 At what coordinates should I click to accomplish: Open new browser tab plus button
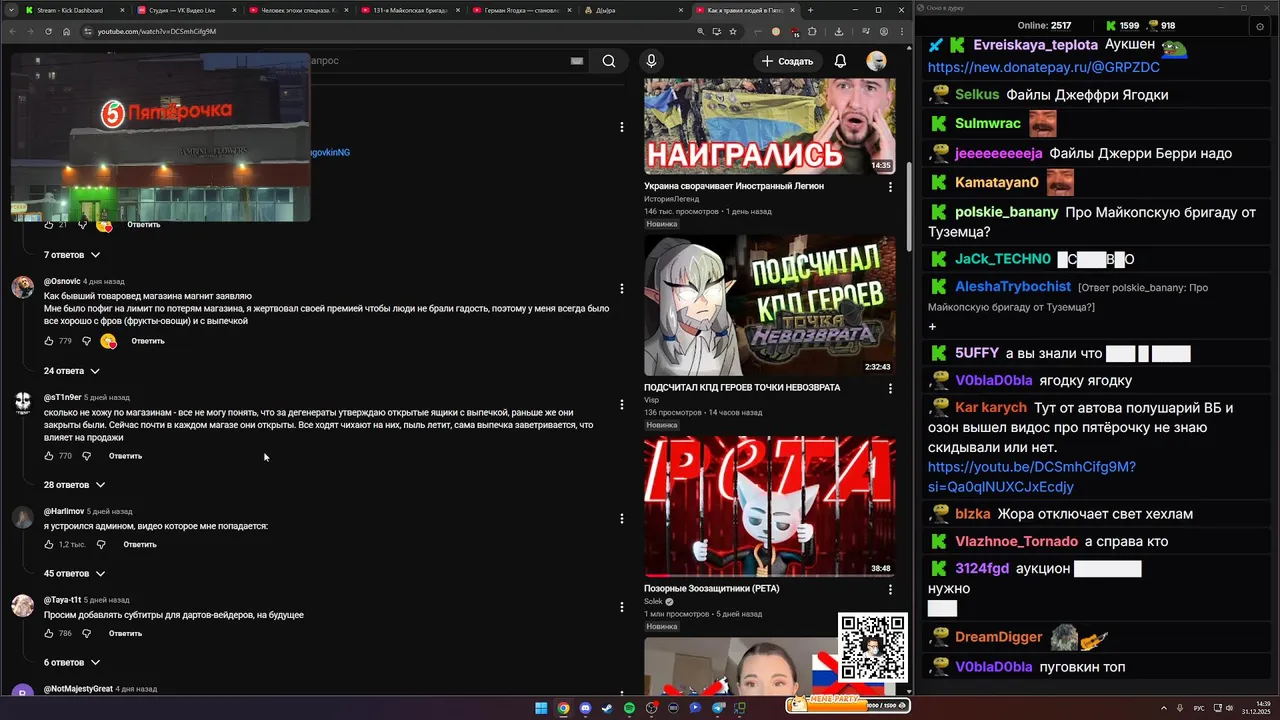[x=810, y=10]
